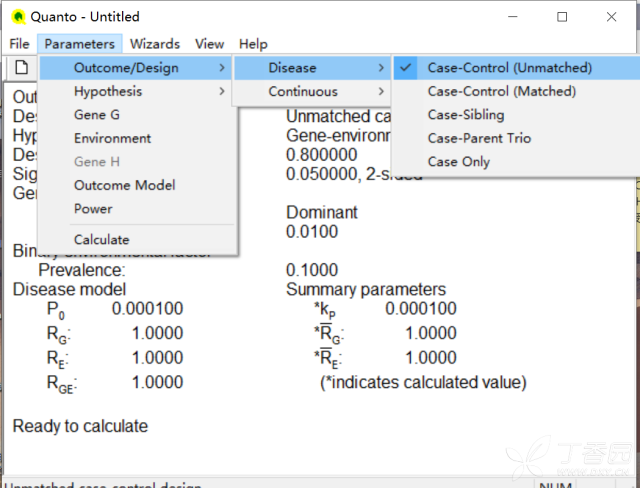Click the NUM status bar indicator
Screen dimensions: 640x488
[555, 485]
